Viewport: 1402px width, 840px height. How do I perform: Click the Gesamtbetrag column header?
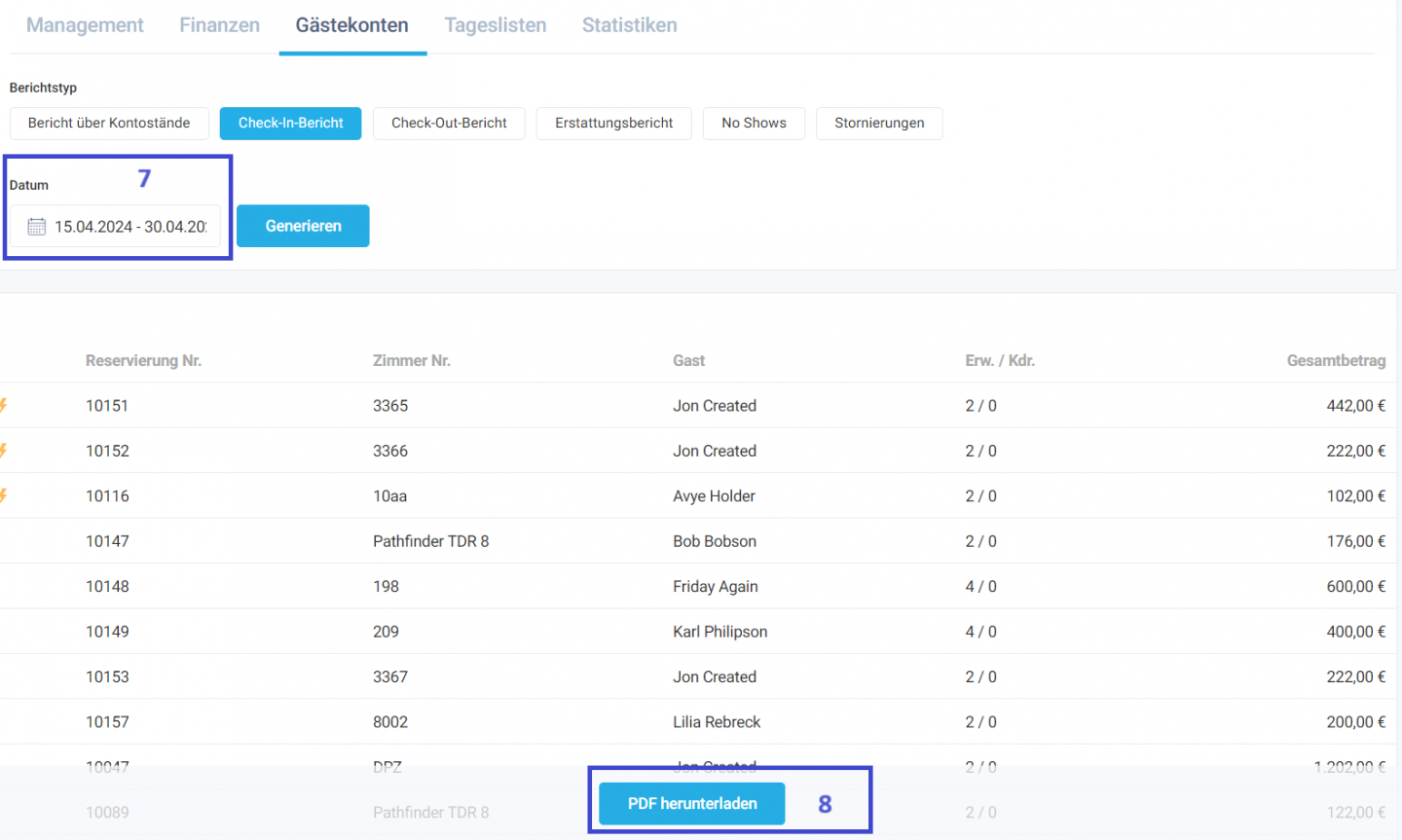click(x=1336, y=361)
